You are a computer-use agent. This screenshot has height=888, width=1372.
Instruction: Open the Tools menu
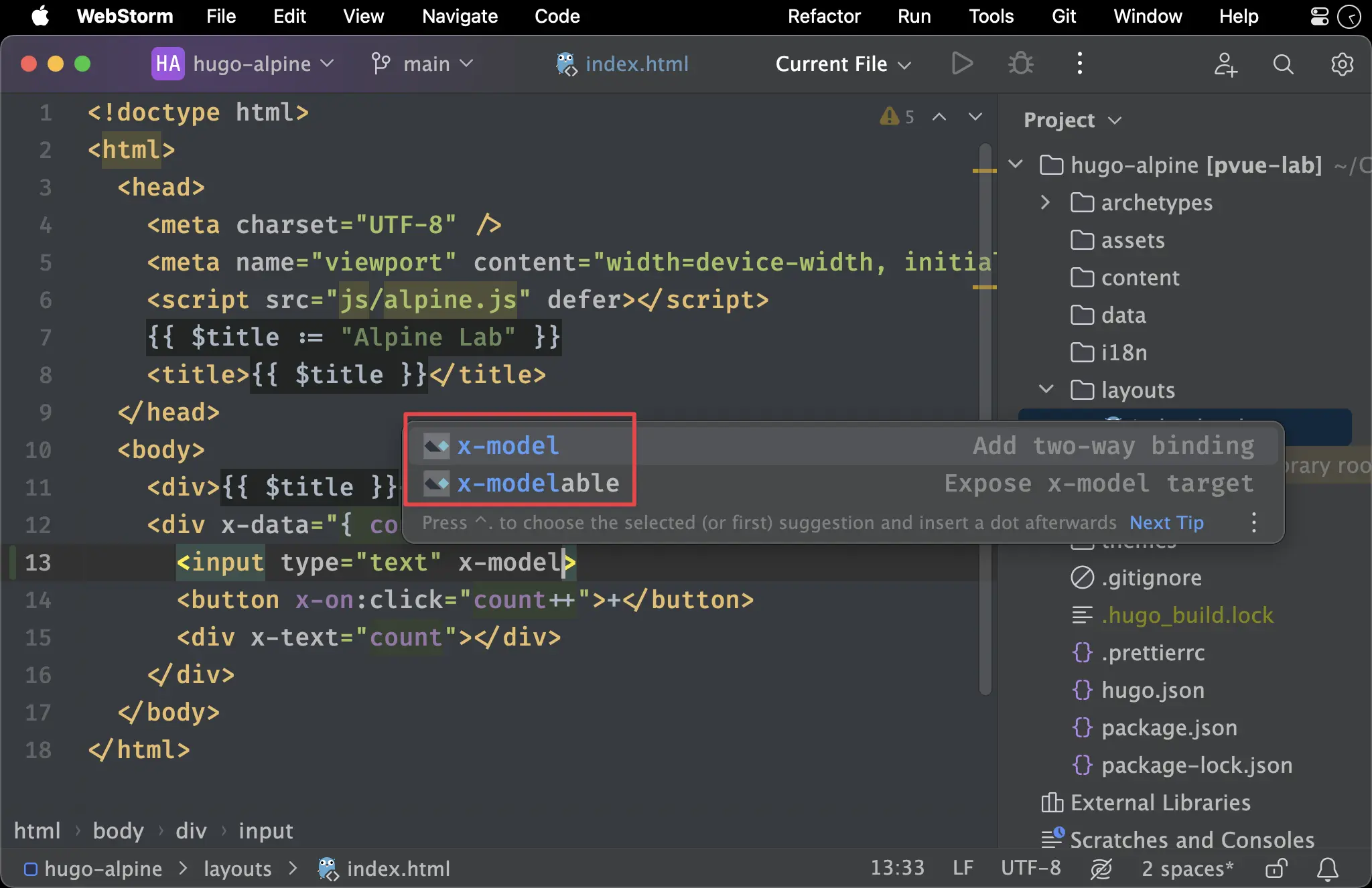point(991,16)
